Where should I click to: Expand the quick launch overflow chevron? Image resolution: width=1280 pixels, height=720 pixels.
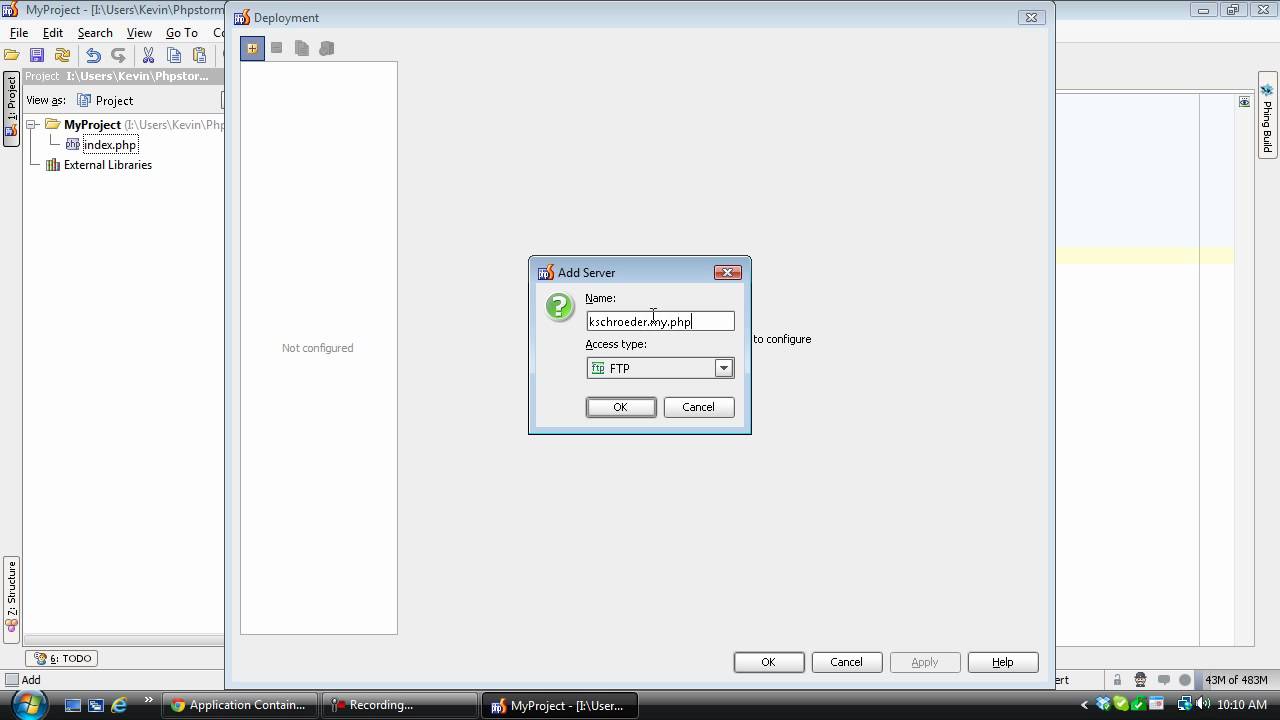pyautogui.click(x=149, y=700)
